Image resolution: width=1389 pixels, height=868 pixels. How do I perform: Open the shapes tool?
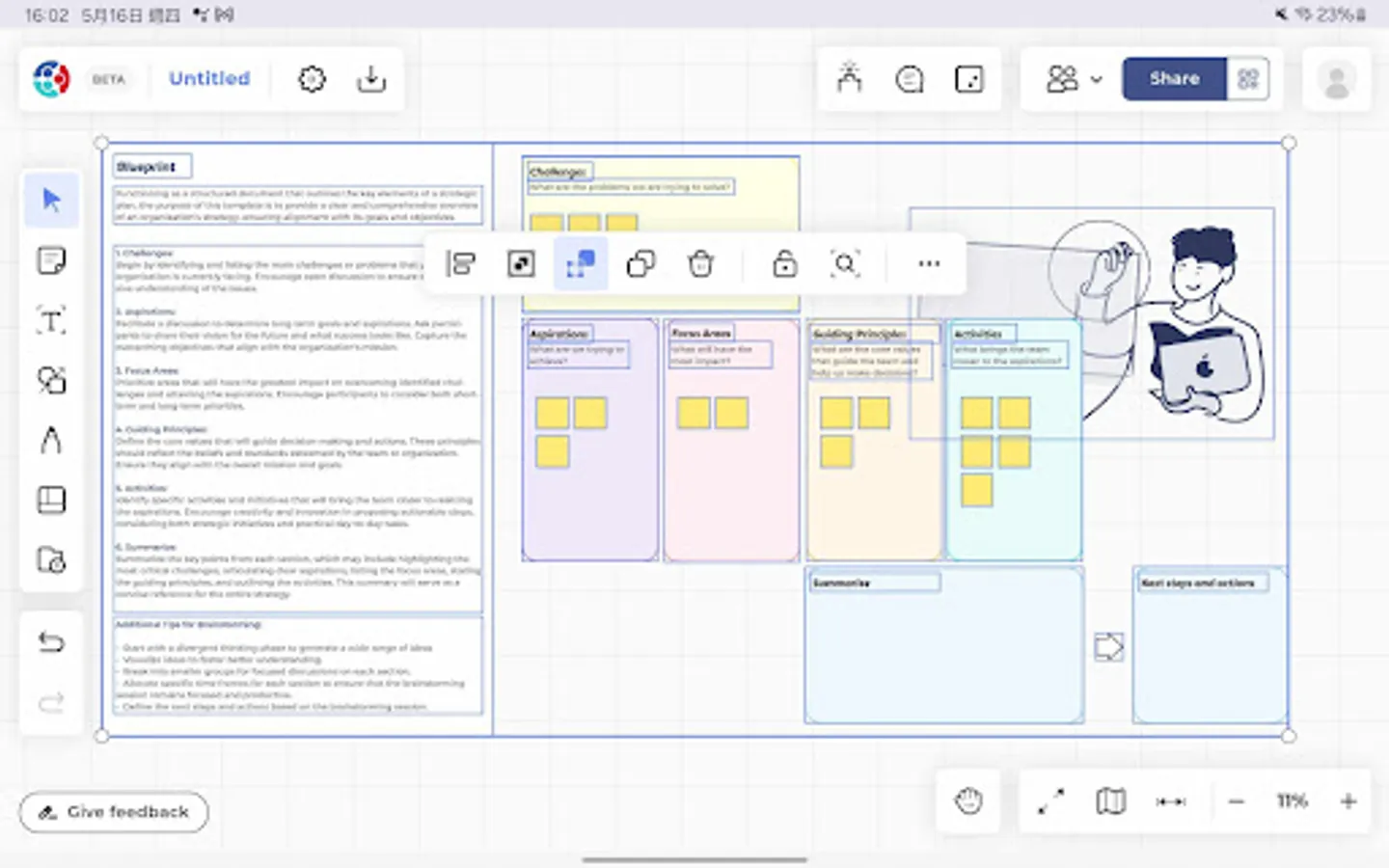pyautogui.click(x=51, y=380)
